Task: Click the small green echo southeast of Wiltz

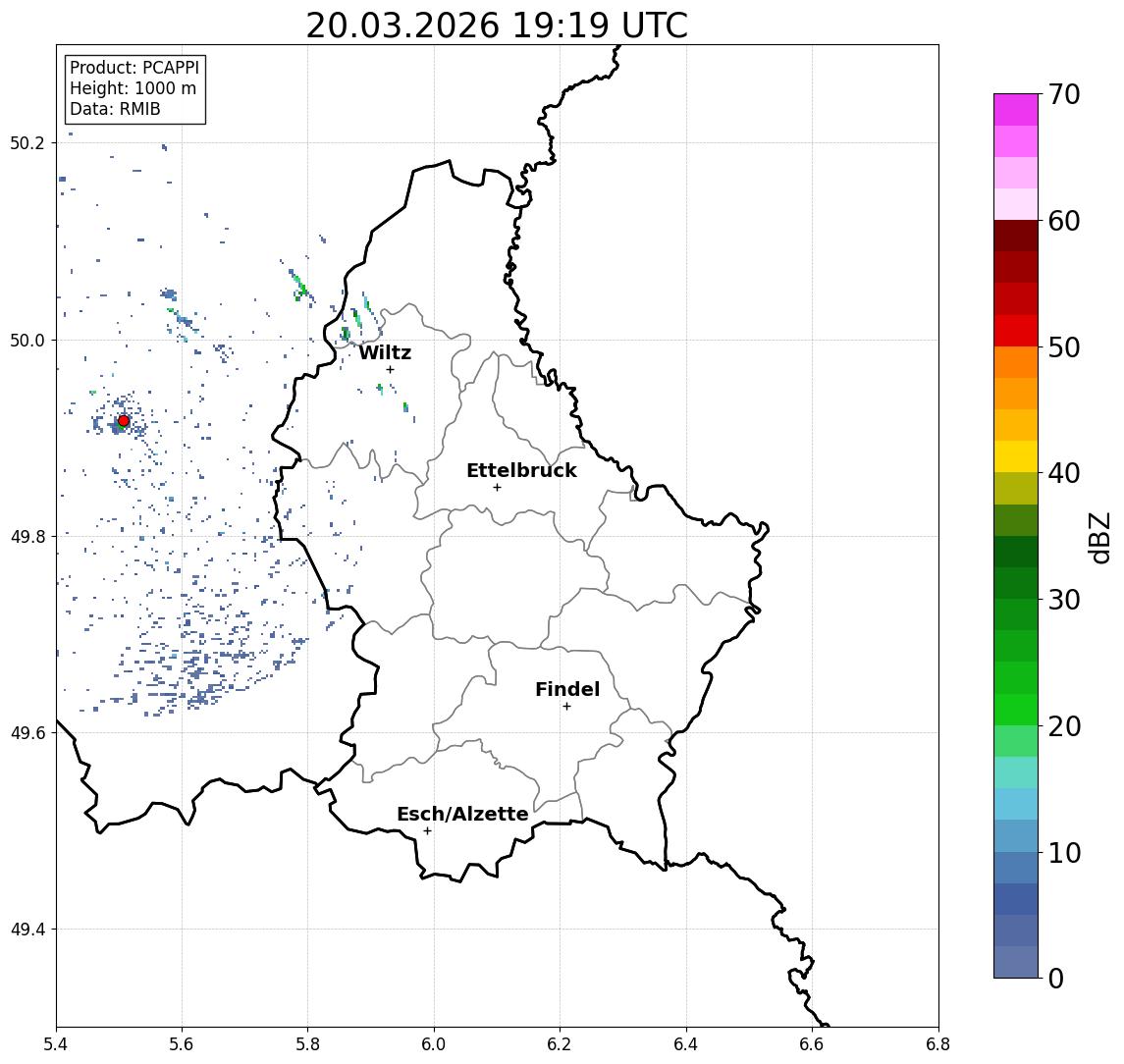Action: (x=405, y=406)
